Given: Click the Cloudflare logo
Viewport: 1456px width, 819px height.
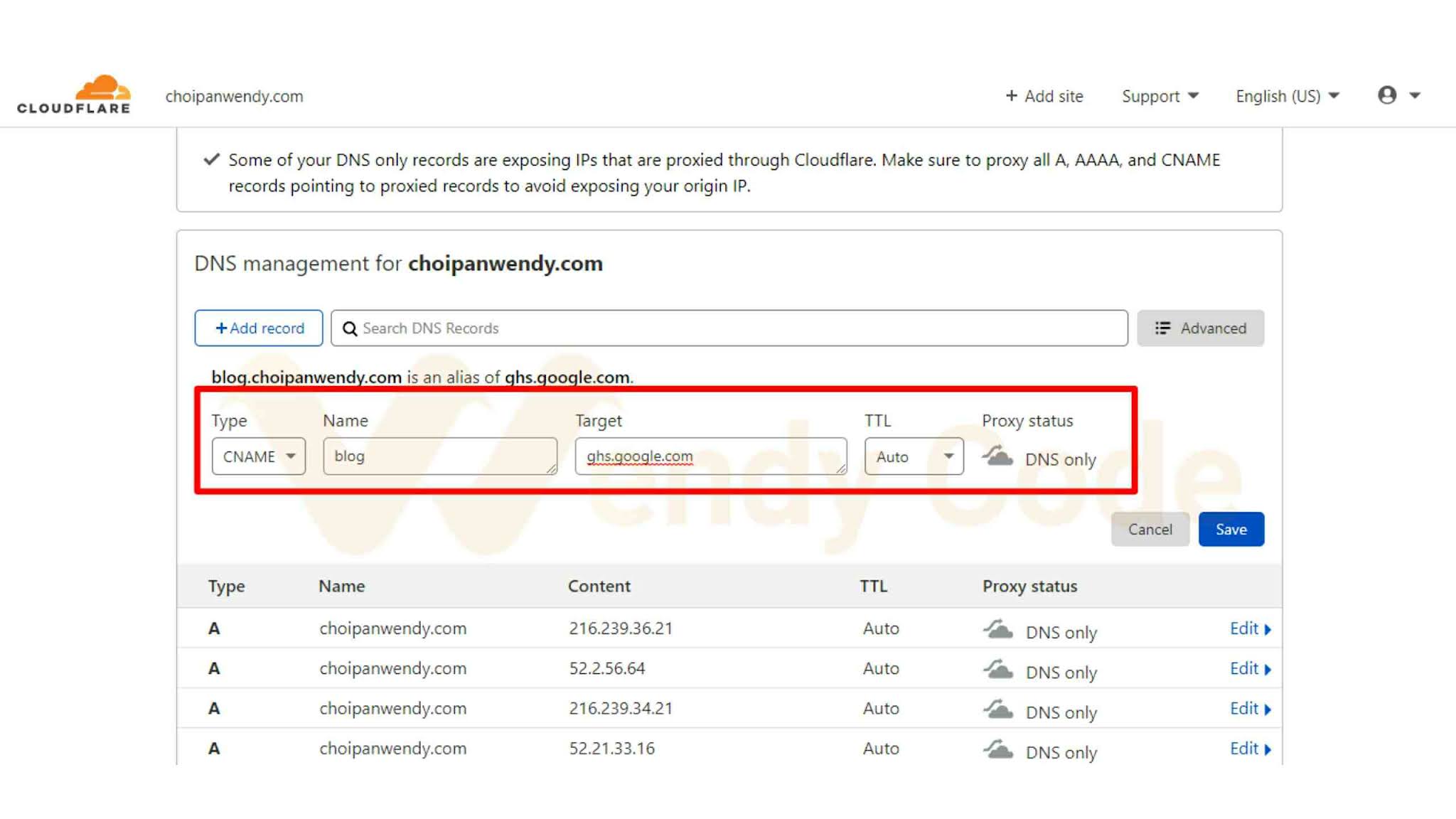Looking at the screenshot, I should 74,95.
